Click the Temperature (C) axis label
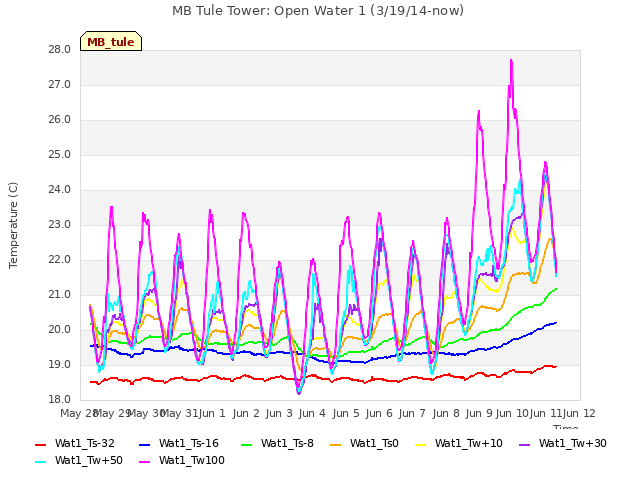 (x=13, y=225)
